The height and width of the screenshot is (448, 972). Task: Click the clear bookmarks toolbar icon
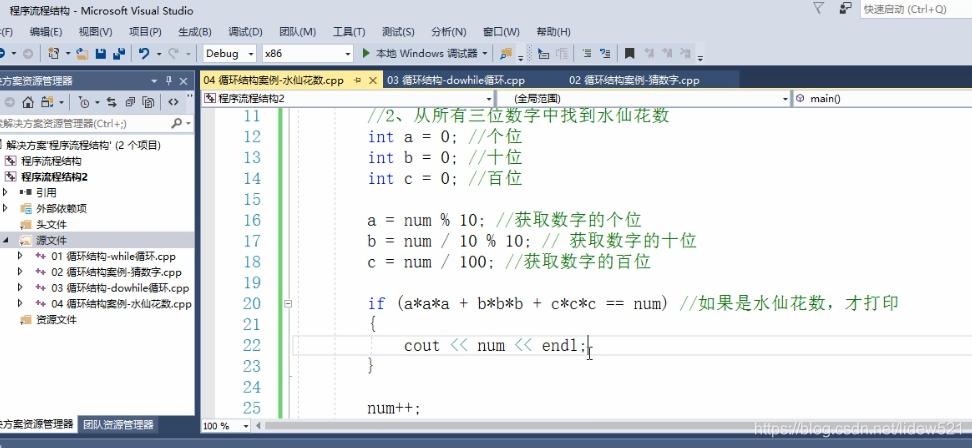point(686,53)
